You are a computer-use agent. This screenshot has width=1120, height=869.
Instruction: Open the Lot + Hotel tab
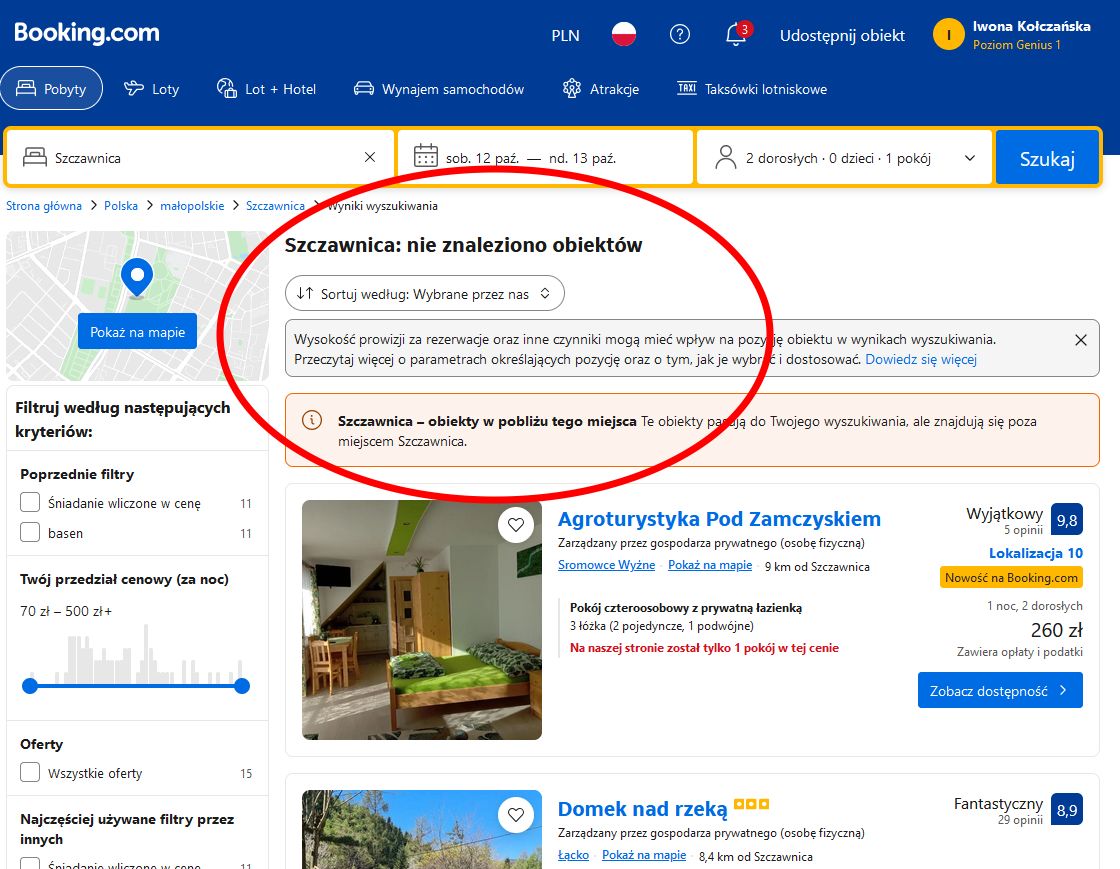click(266, 89)
